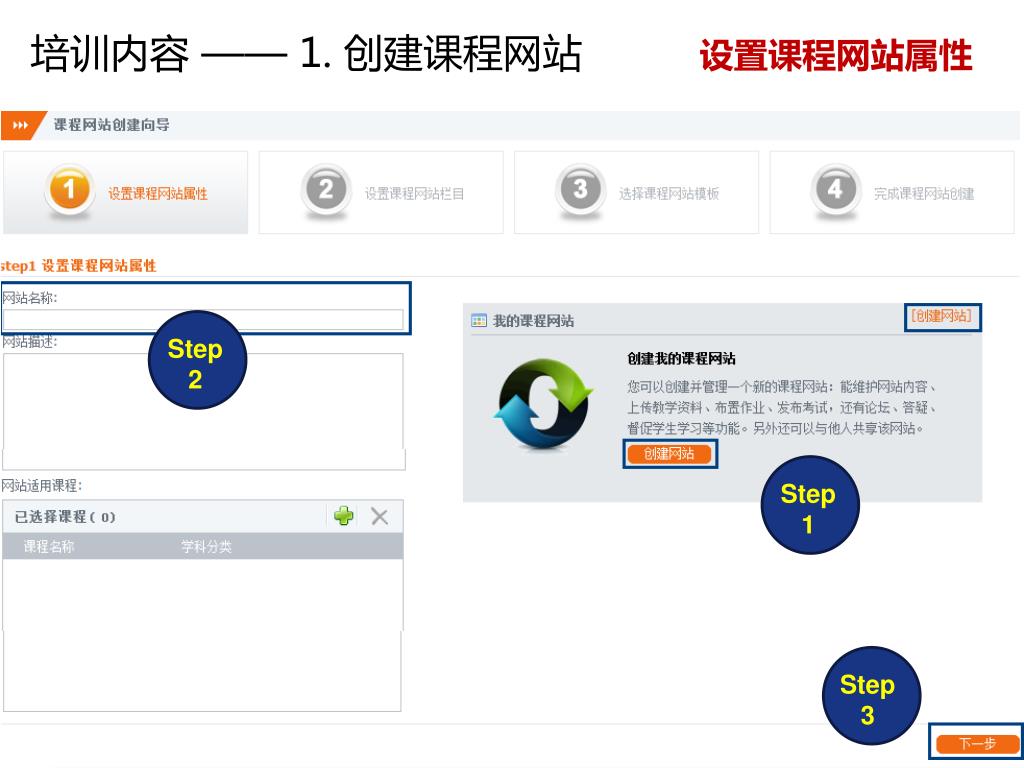The image size is (1024, 768).
Task: Click the 学科分类 column header
Action: click(x=206, y=547)
